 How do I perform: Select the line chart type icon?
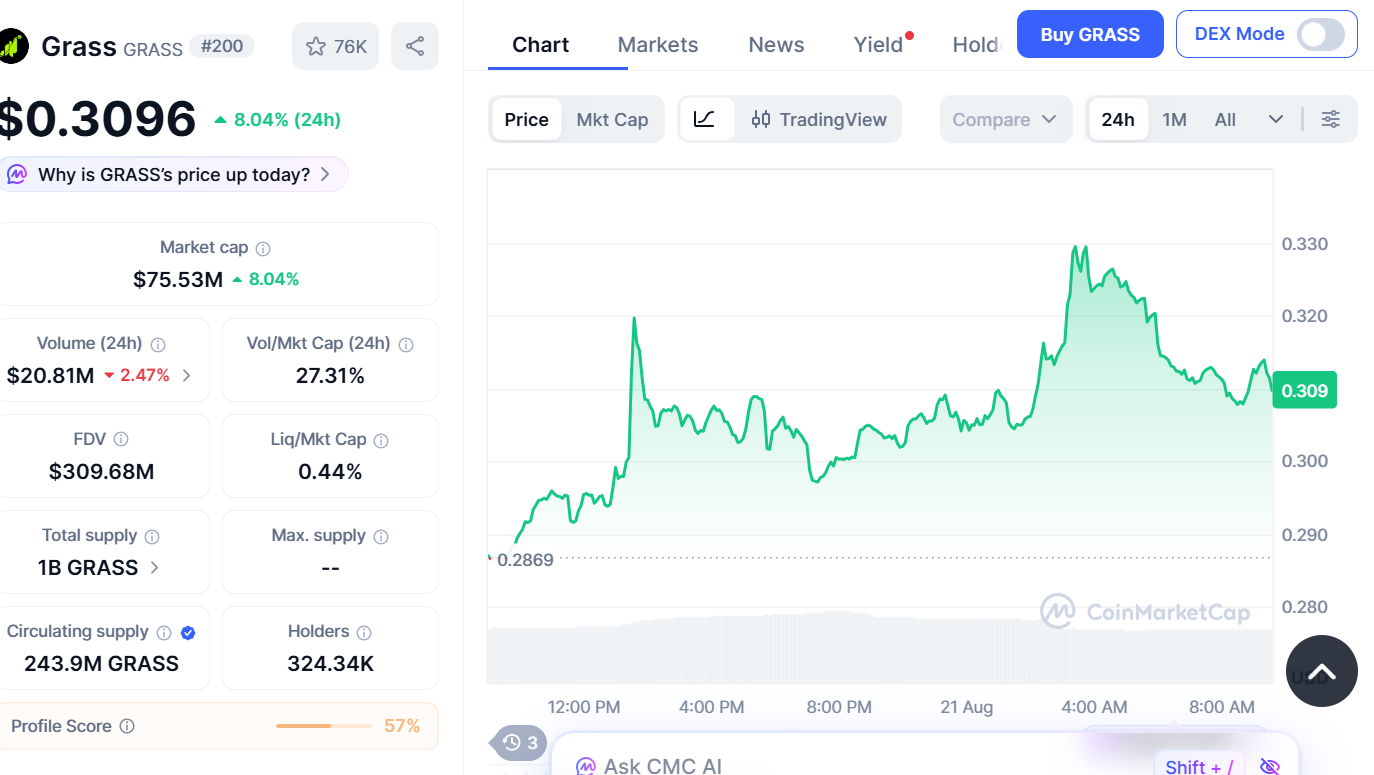tap(704, 119)
